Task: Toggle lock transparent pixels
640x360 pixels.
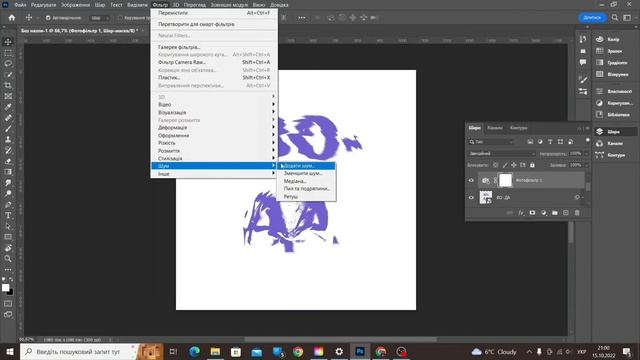Action: 496,165
